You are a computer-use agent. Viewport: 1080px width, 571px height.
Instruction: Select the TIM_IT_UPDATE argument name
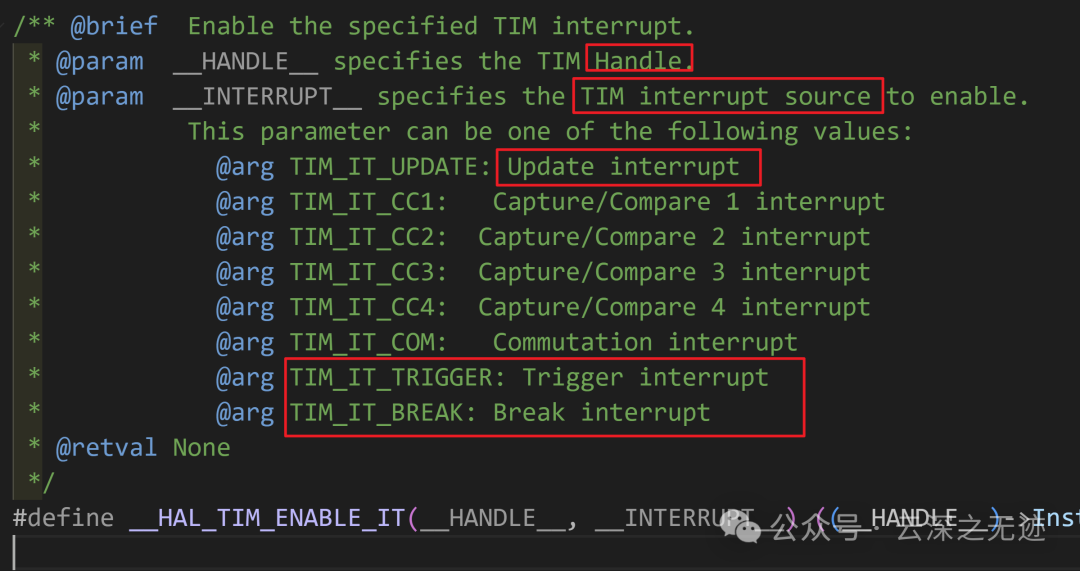pyautogui.click(x=390, y=167)
